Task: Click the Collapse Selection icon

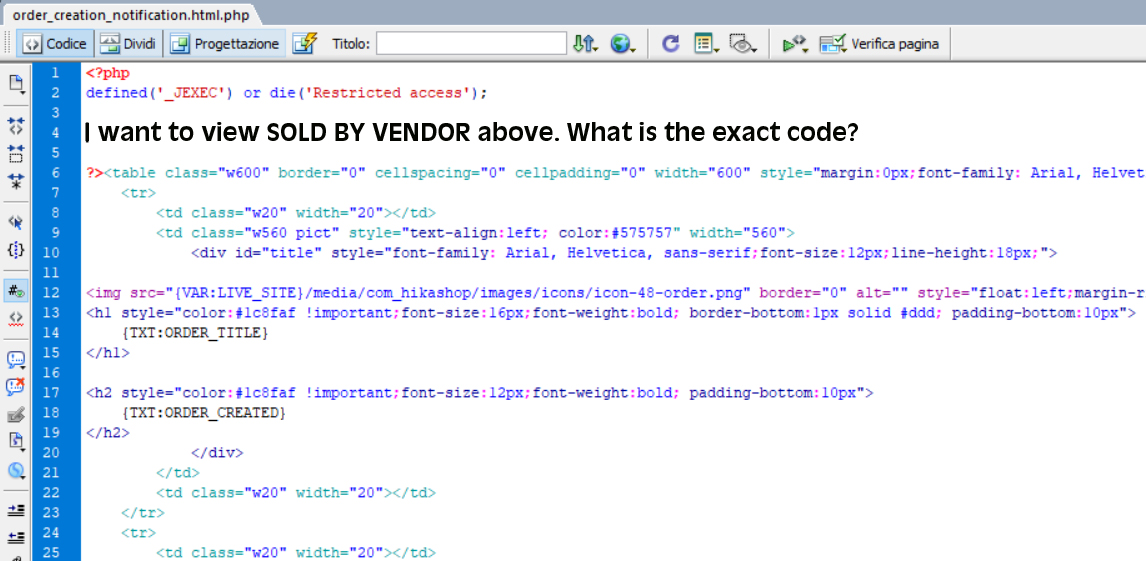Action: [x=15, y=152]
